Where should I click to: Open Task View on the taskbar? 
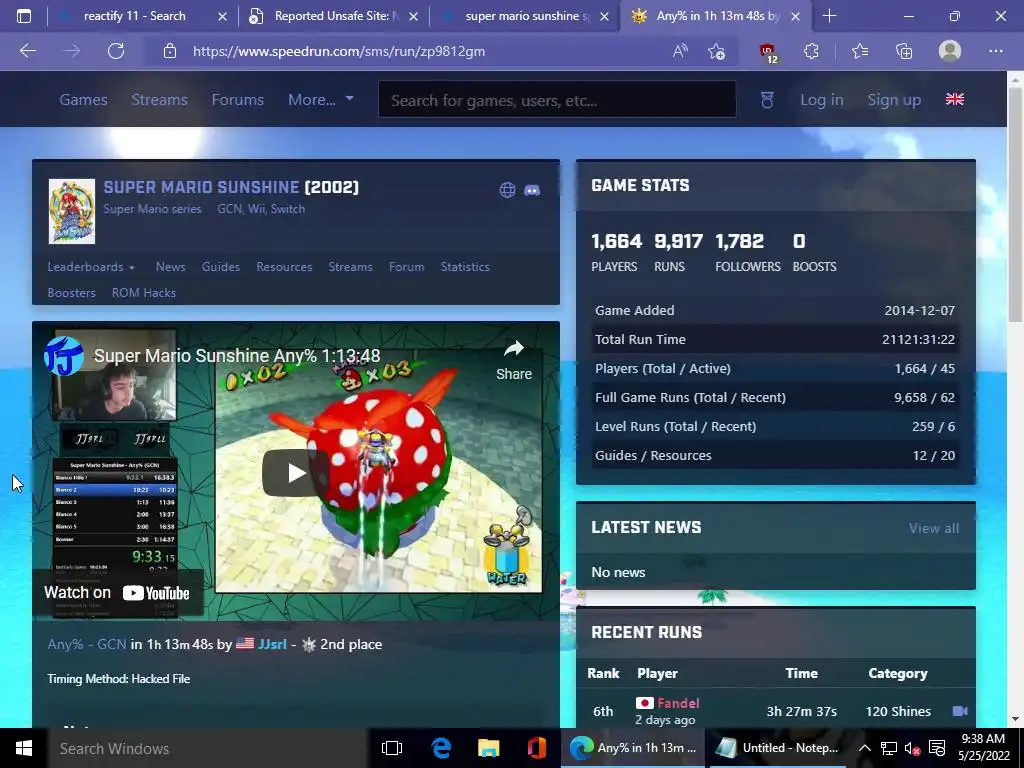pos(392,748)
